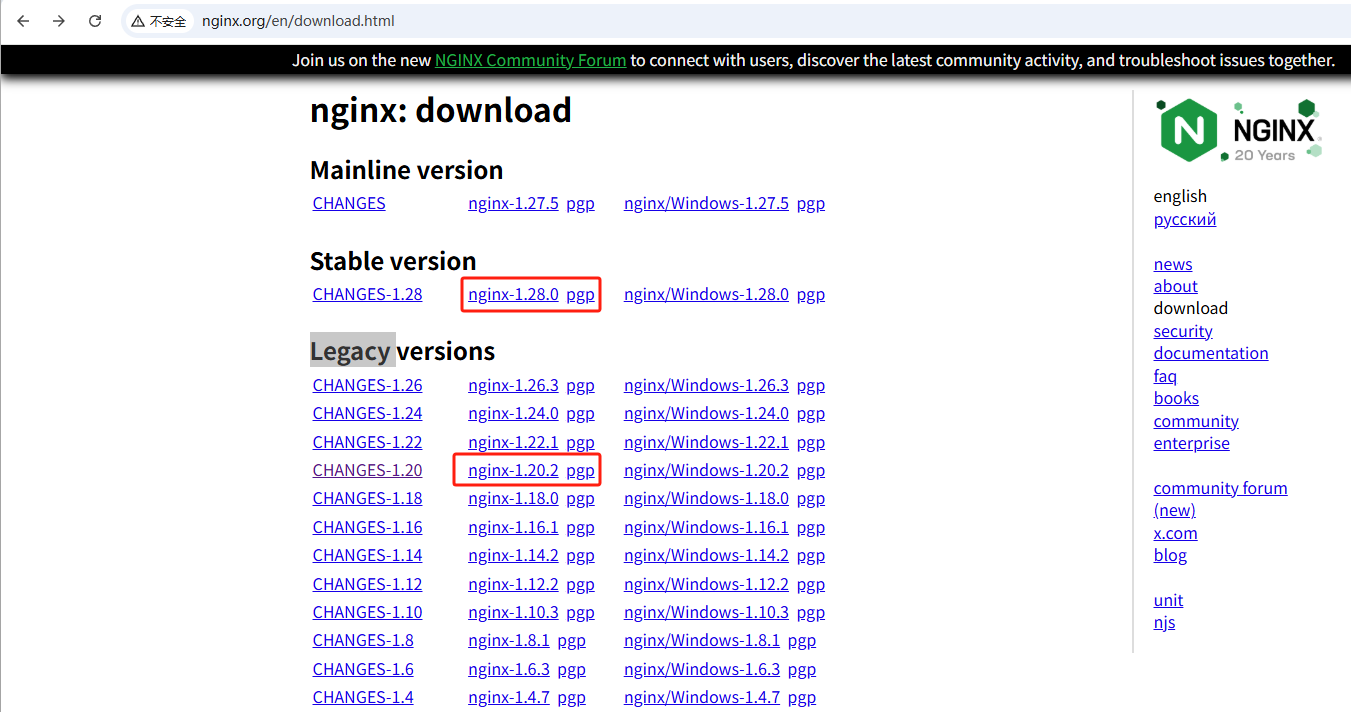1351x712 pixels.
Task: Open the enterprise sidebar link
Action: [1192, 443]
